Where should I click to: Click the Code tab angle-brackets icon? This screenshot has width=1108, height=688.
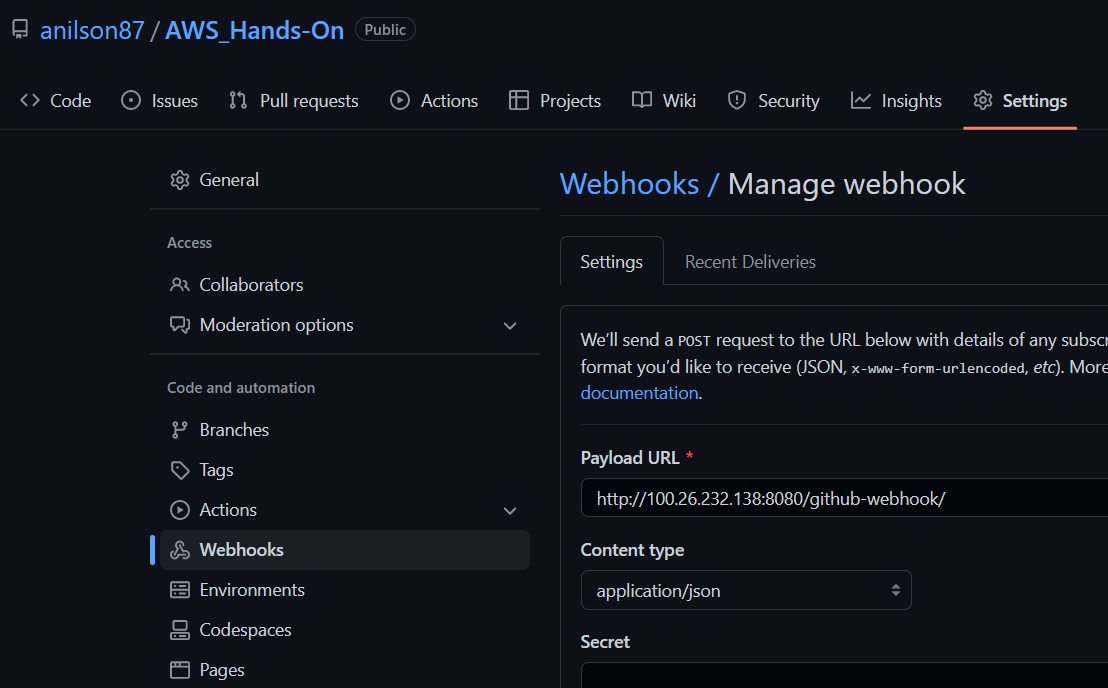(x=30, y=100)
